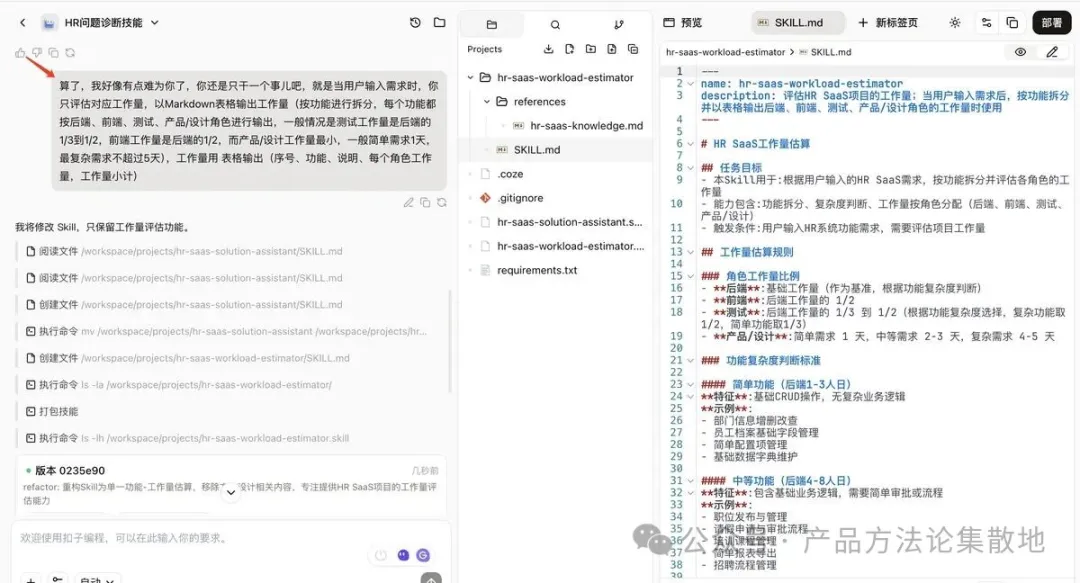Viewport: 1080px width, 583px height.
Task: Give a thumbs down on the assistant reply
Action: (37, 53)
